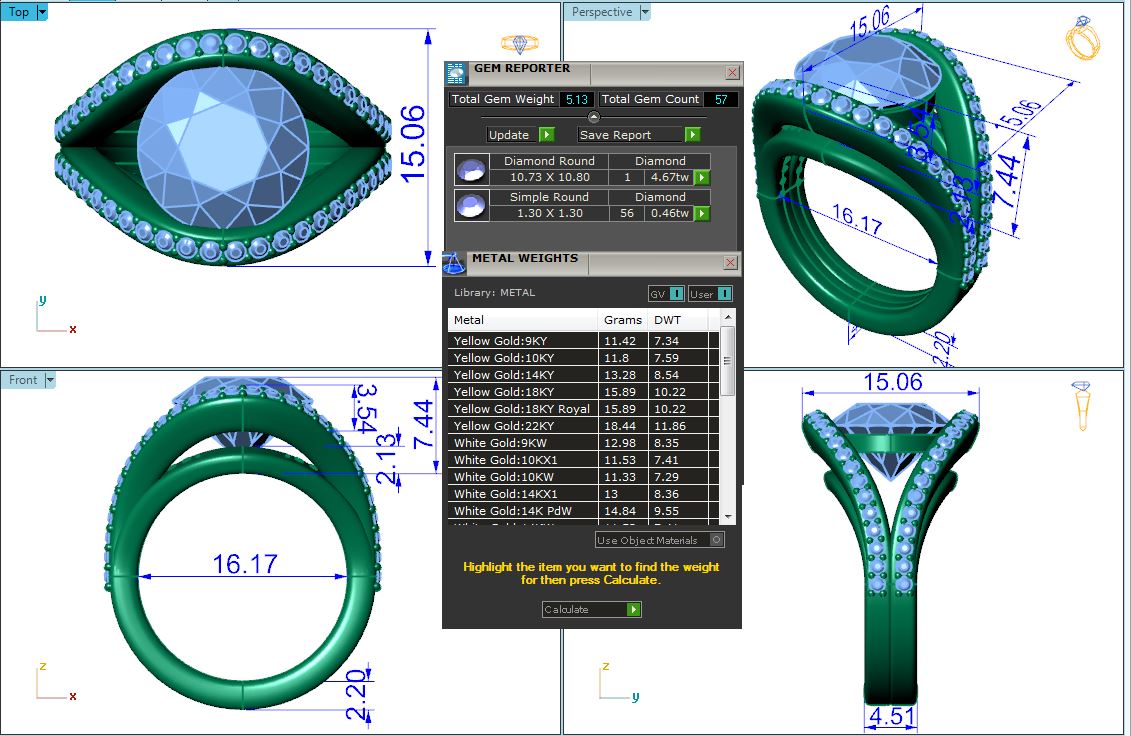Viewport: 1131px width, 736px height.
Task: Click green arrow beside 4.67tw diamond
Action: tap(702, 177)
